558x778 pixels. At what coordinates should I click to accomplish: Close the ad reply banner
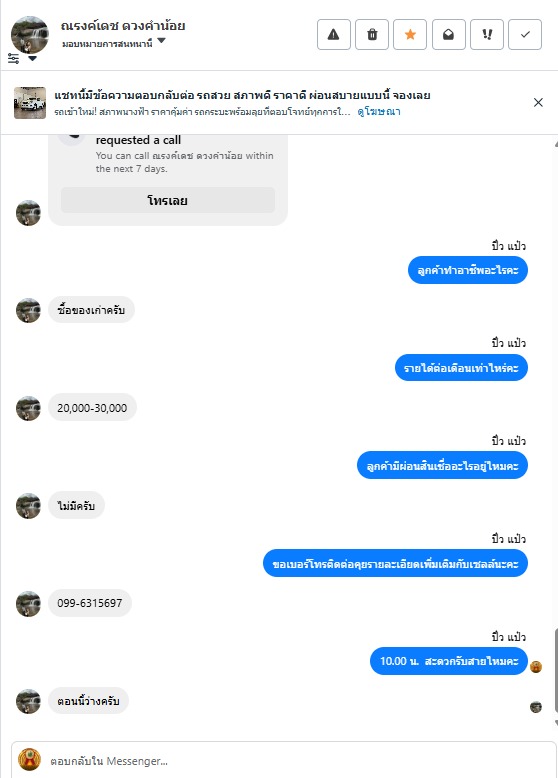point(538,102)
